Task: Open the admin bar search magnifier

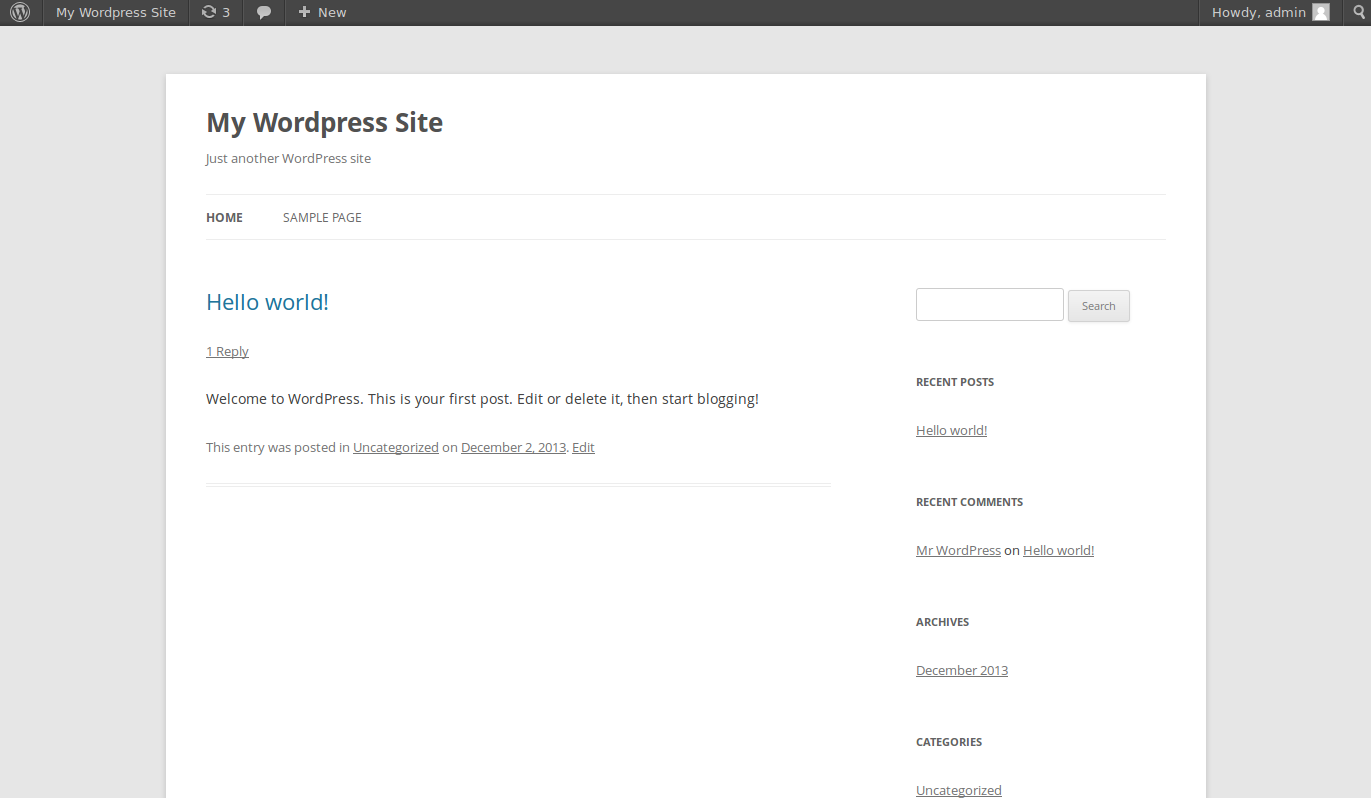Action: pyautogui.click(x=1359, y=12)
